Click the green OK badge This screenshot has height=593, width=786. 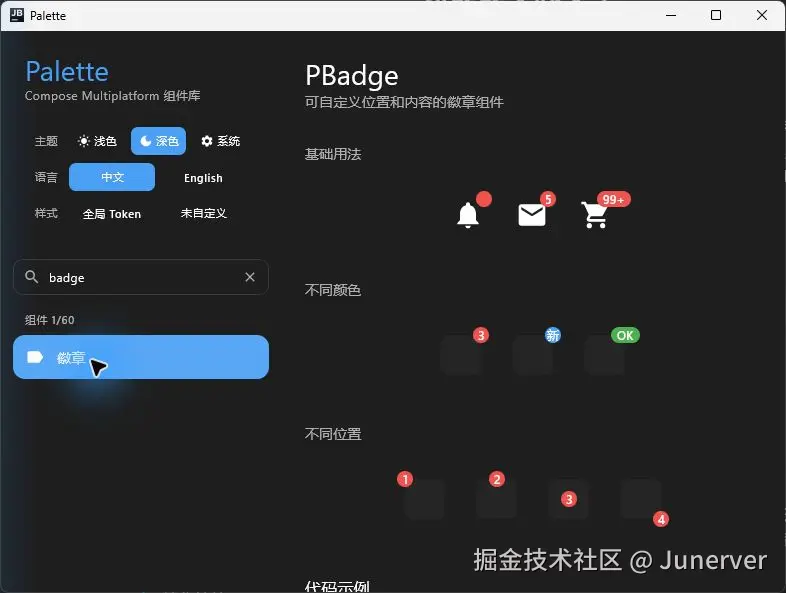click(625, 335)
